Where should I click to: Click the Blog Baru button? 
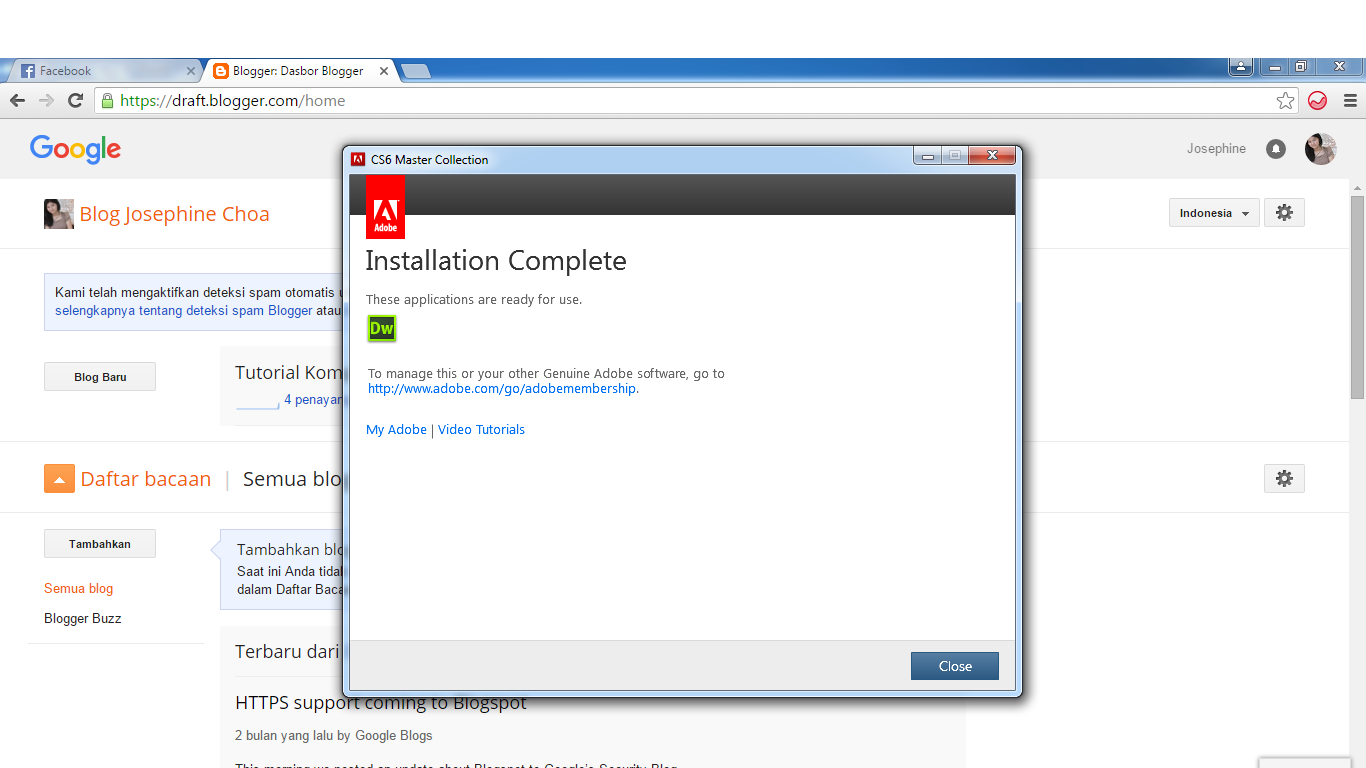coord(100,377)
